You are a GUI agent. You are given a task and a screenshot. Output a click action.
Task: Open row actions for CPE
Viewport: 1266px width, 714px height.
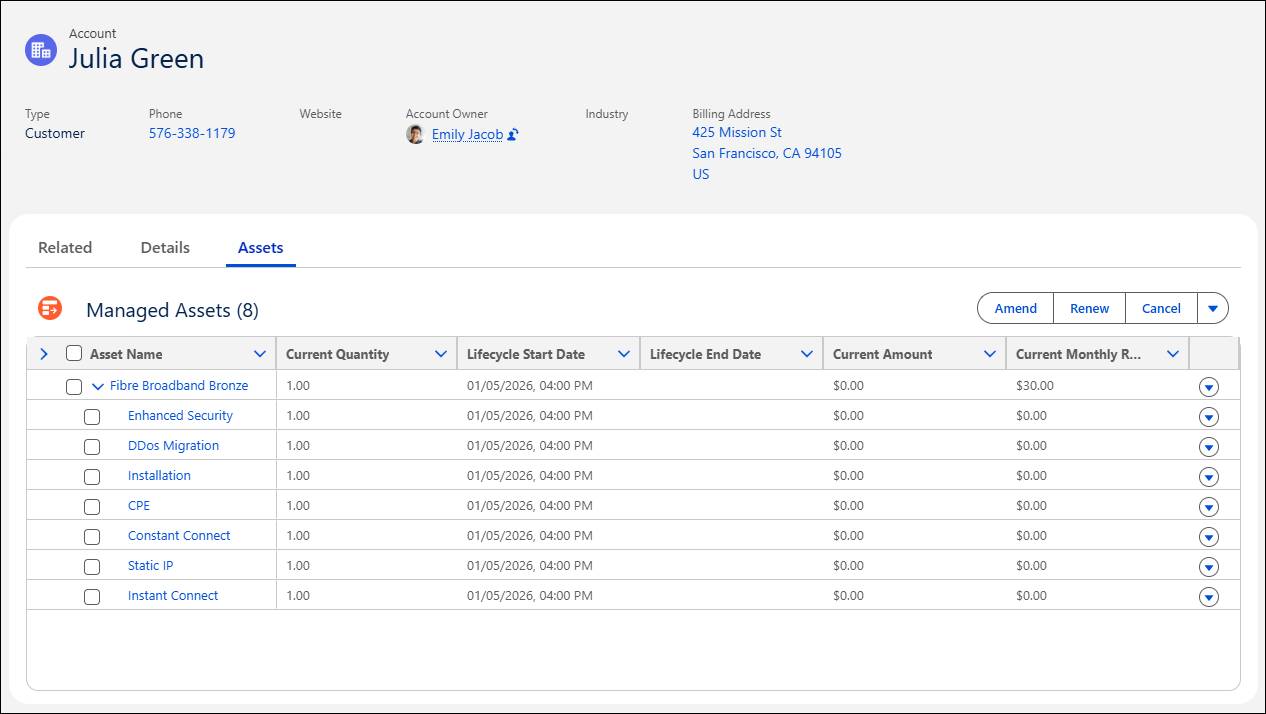1209,507
